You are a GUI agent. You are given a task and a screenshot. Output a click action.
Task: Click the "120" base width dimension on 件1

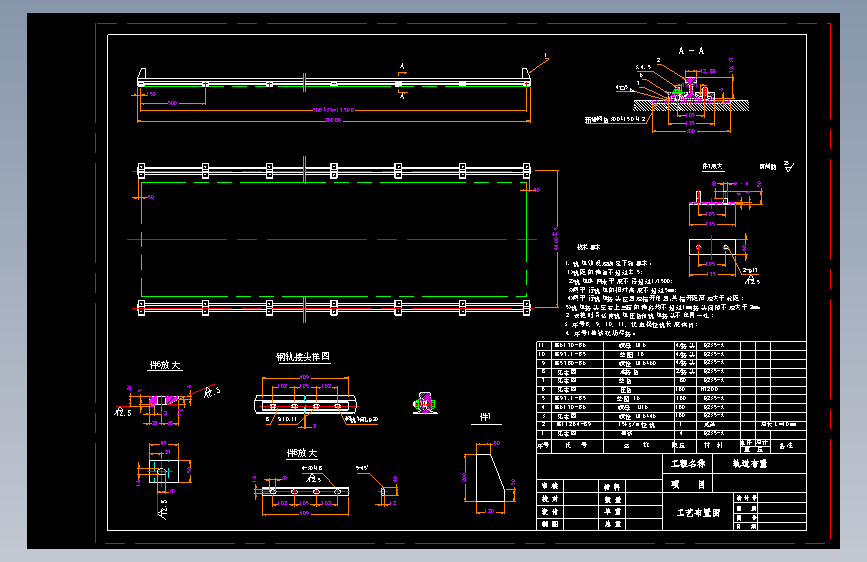(489, 511)
